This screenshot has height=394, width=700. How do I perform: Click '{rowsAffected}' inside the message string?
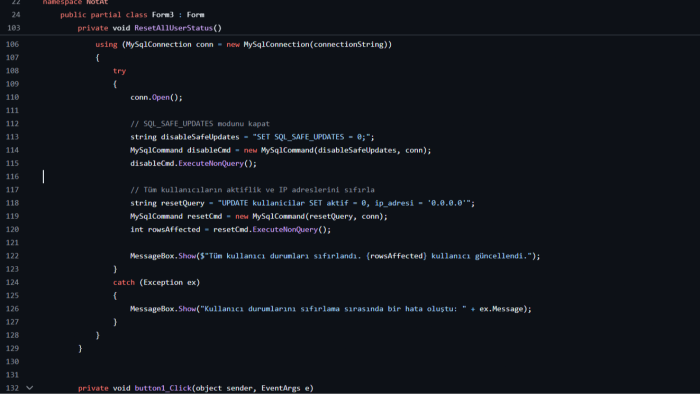[x=396, y=256]
